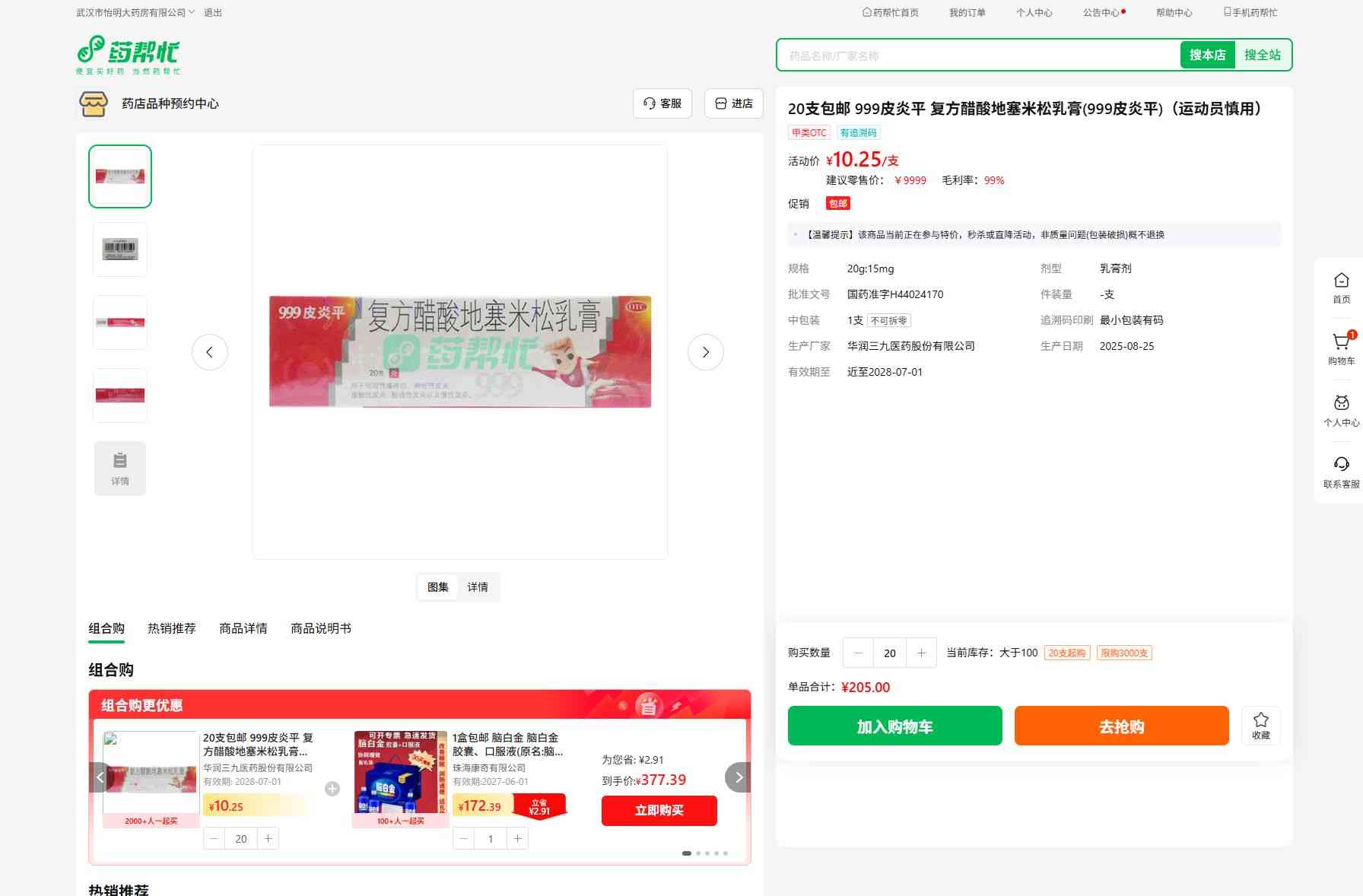Switch to the 商品说明书 tab

tap(321, 628)
